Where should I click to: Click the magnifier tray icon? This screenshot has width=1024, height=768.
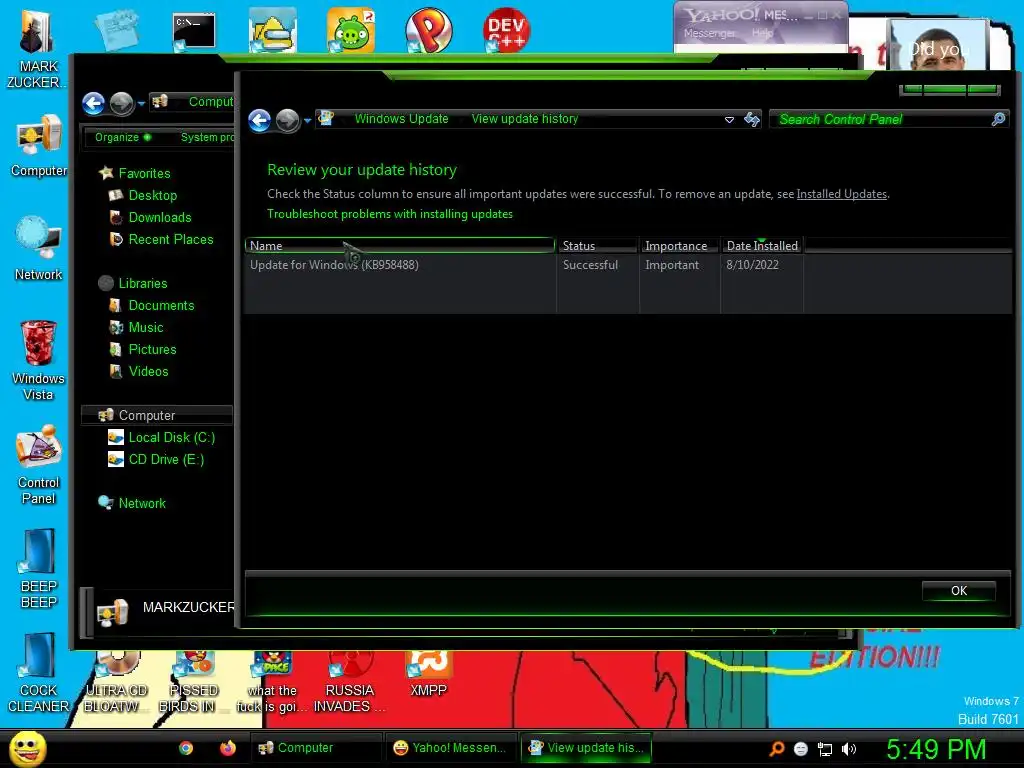click(777, 749)
